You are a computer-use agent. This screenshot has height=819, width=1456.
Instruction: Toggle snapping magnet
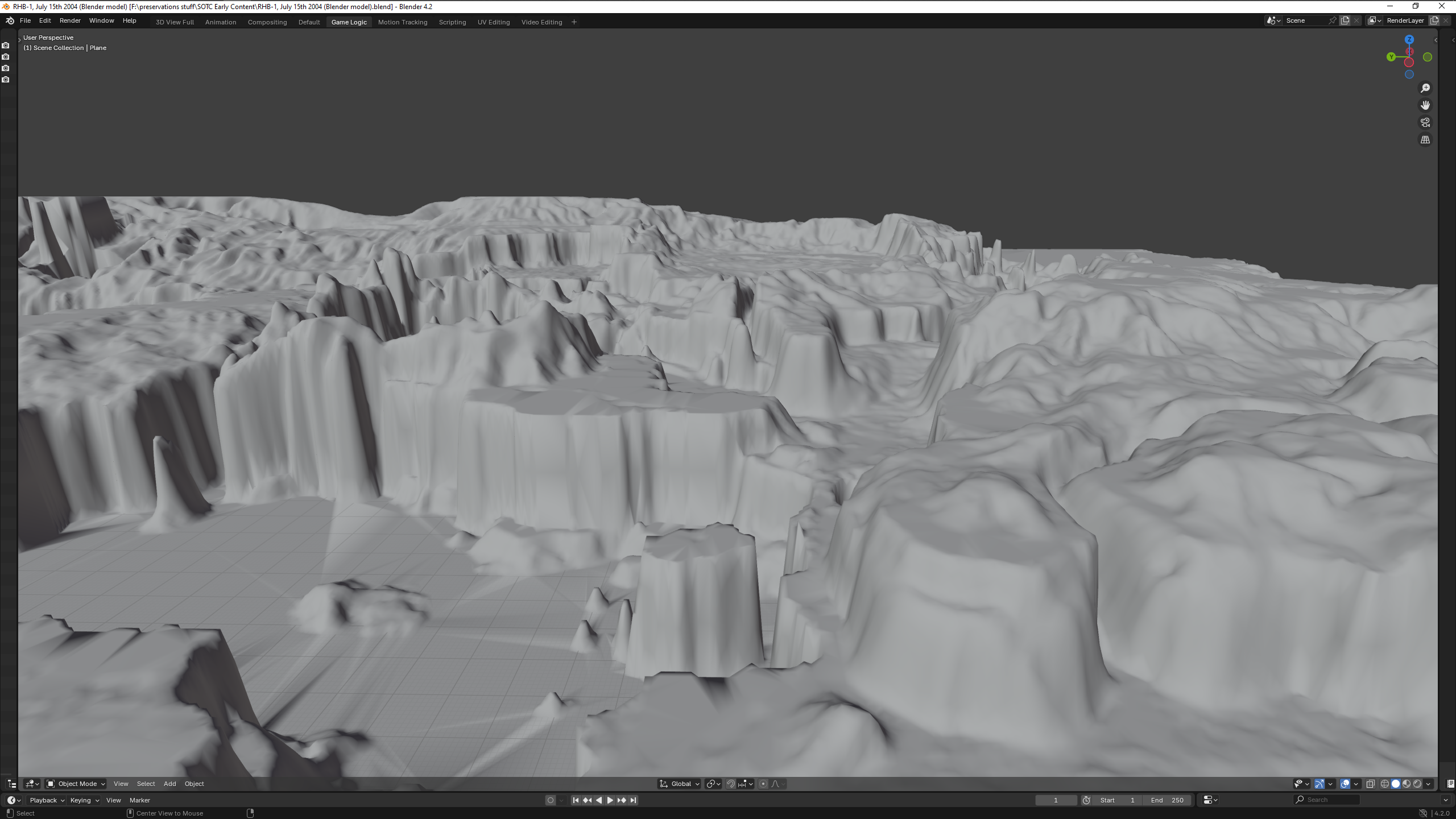click(x=731, y=784)
